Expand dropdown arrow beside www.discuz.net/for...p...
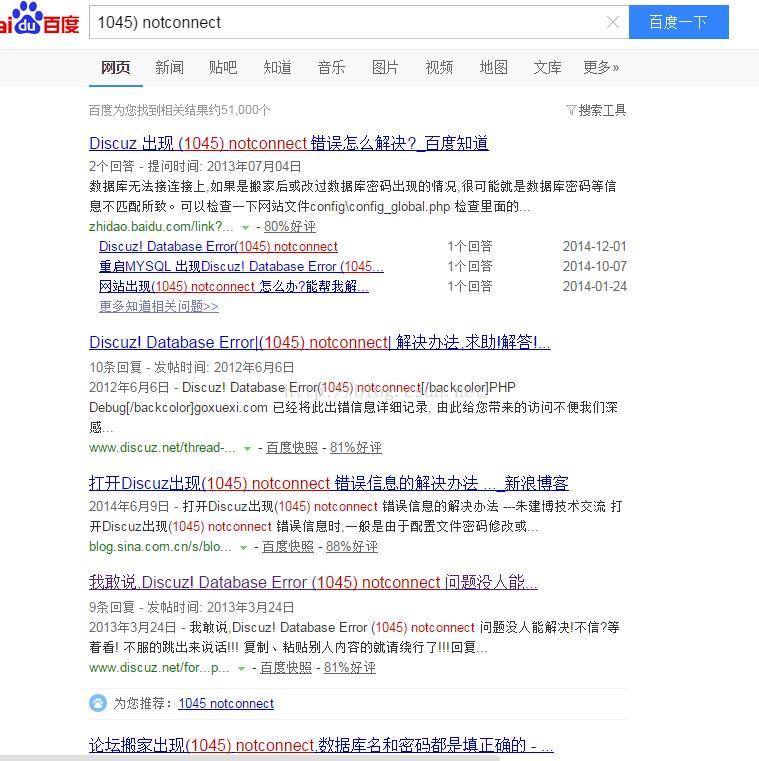 pyautogui.click(x=242, y=668)
